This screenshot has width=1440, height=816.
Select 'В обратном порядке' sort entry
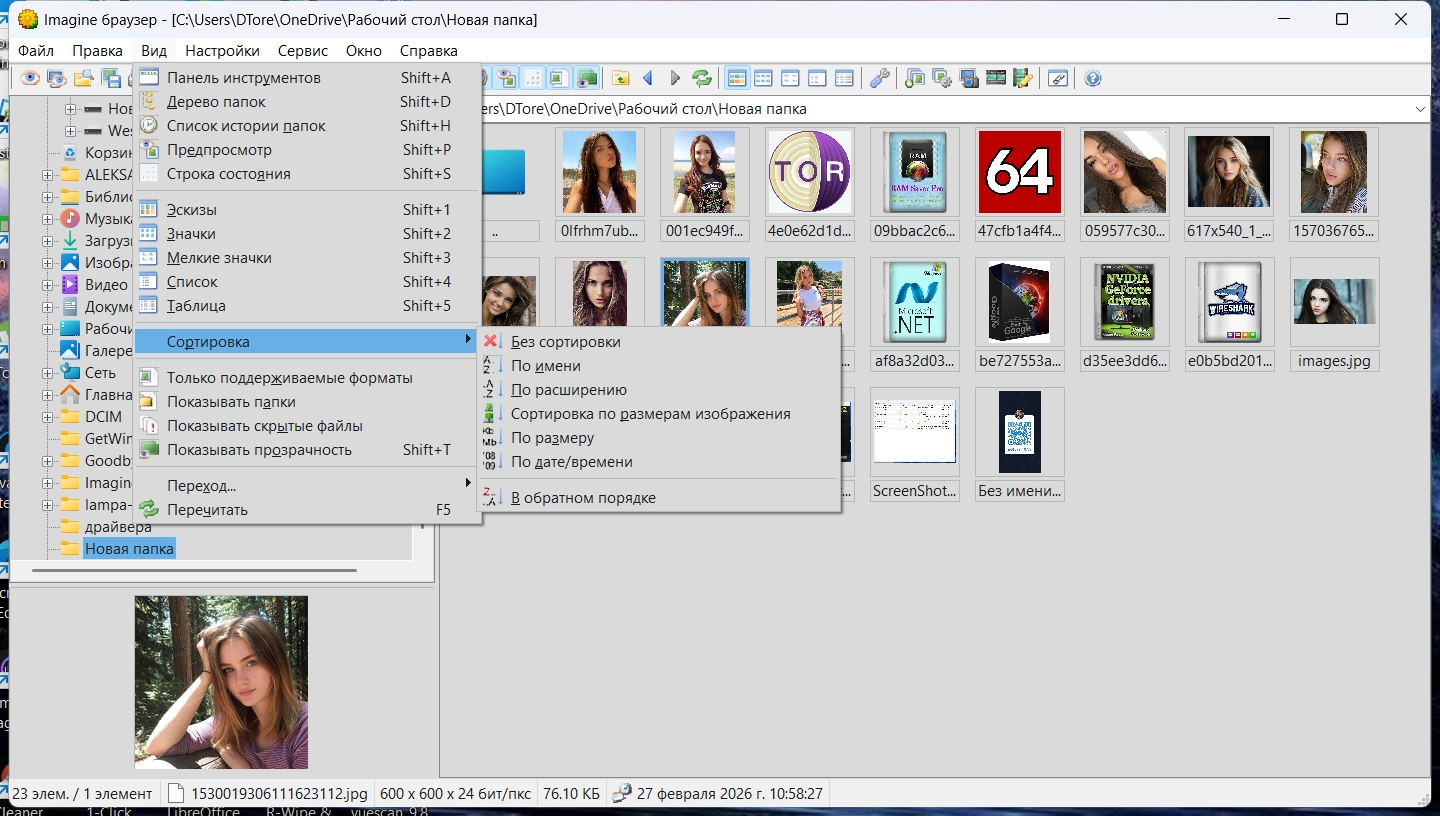[583, 498]
